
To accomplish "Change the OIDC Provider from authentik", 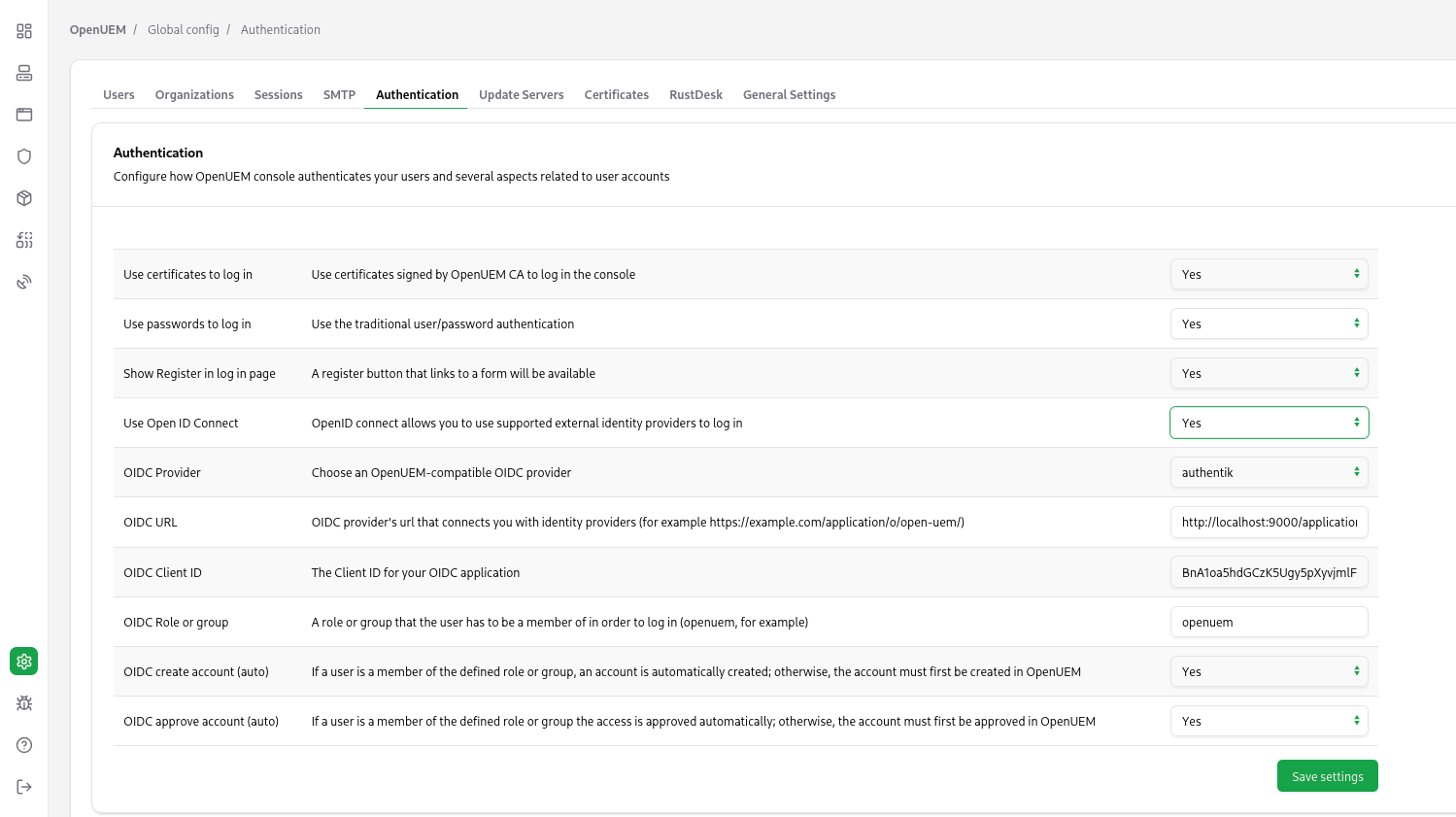I will 1269,472.
